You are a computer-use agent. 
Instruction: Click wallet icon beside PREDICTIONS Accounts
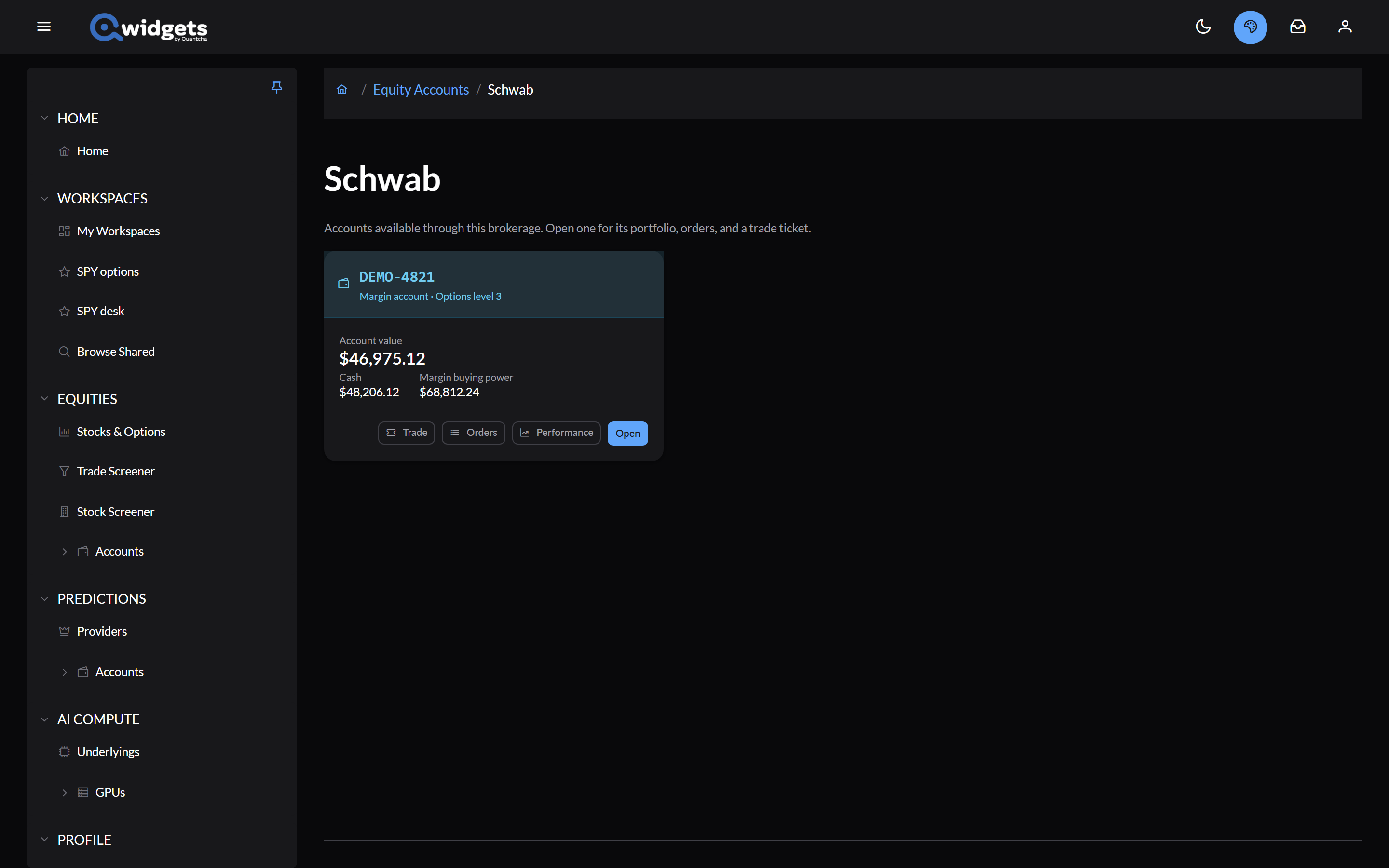click(x=83, y=672)
